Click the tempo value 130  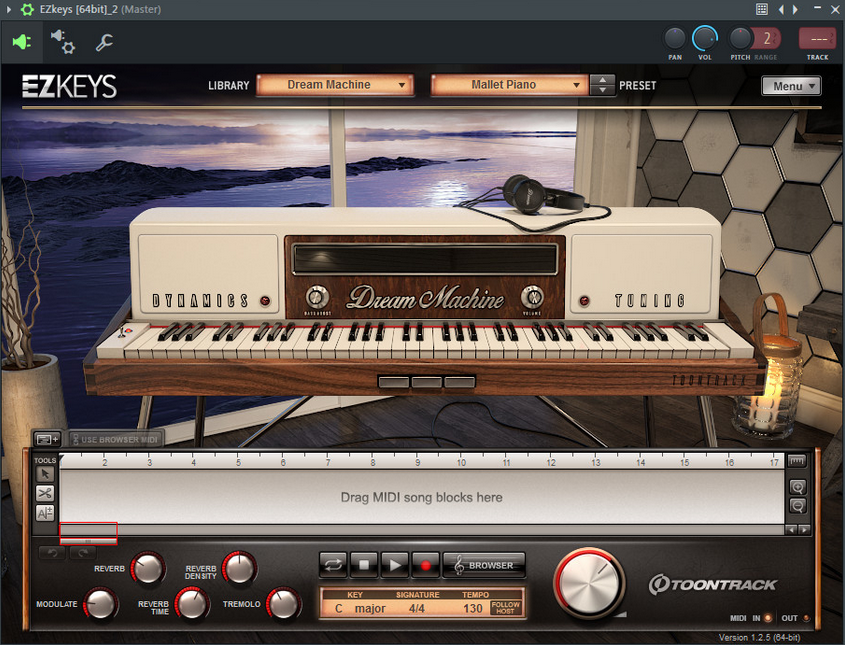tap(473, 608)
